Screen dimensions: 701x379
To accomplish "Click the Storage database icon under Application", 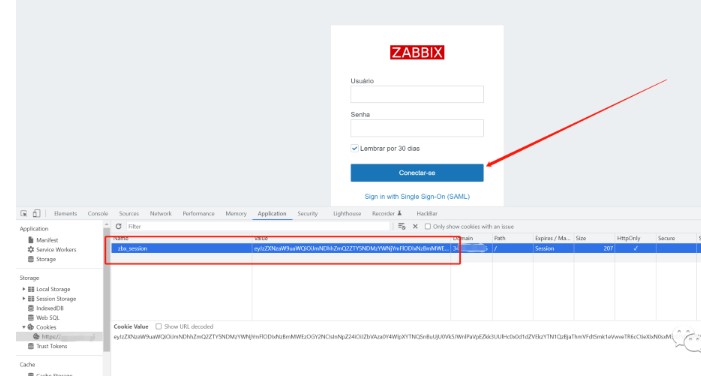I will (x=31, y=259).
